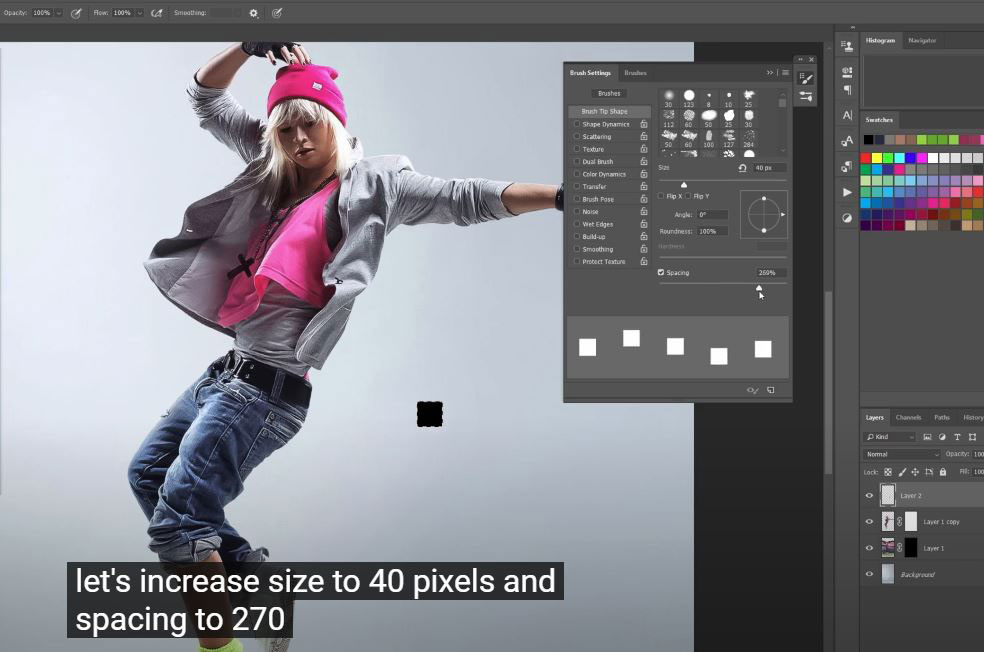Viewport: 984px width, 652px height.
Task: Click the Character panel icon
Action: click(847, 115)
